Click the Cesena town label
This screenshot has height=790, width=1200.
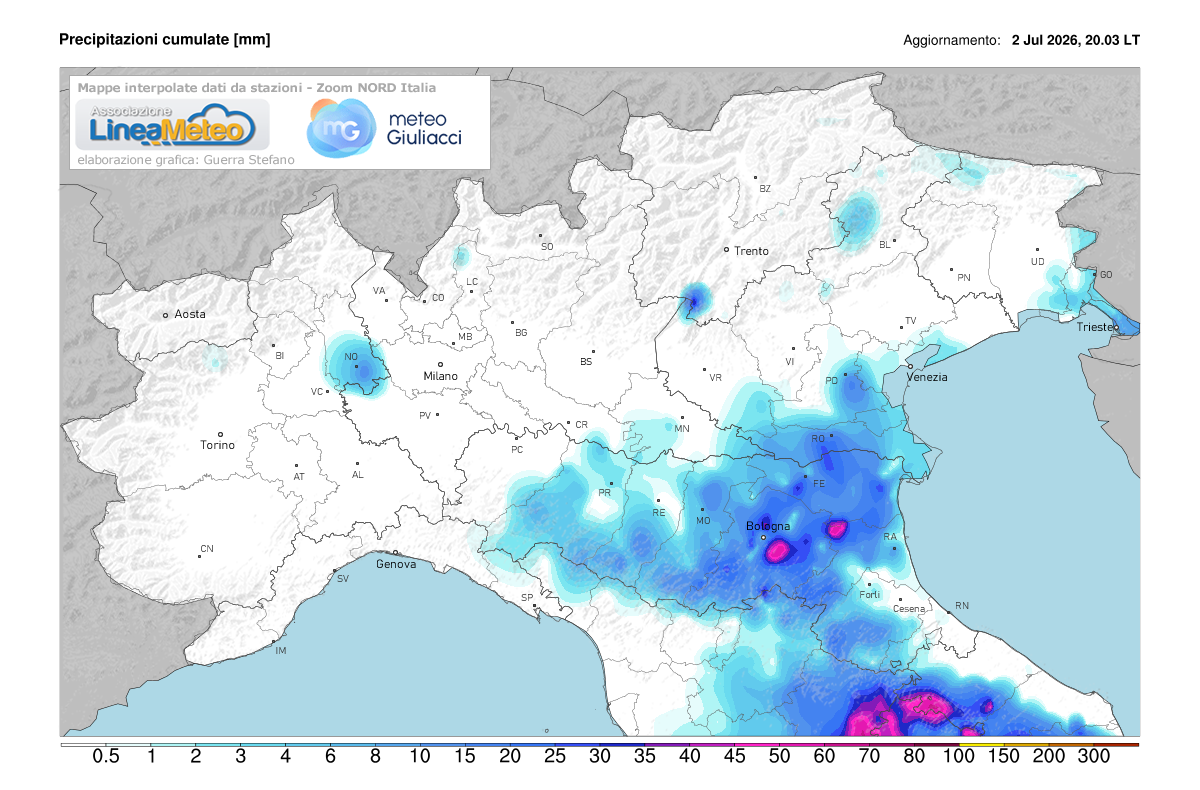point(909,609)
